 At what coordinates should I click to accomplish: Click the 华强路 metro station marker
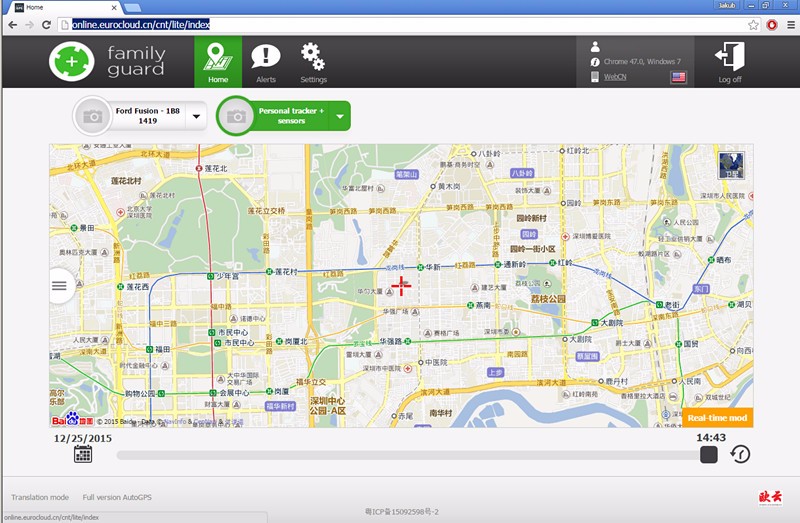click(x=407, y=341)
